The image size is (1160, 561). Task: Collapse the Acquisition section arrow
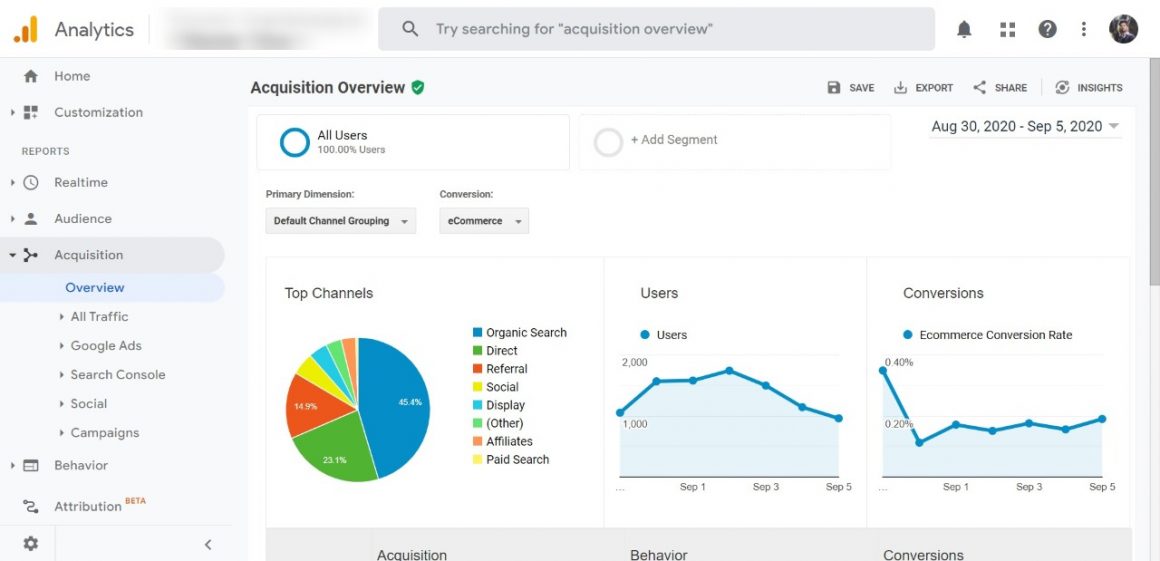click(12, 255)
